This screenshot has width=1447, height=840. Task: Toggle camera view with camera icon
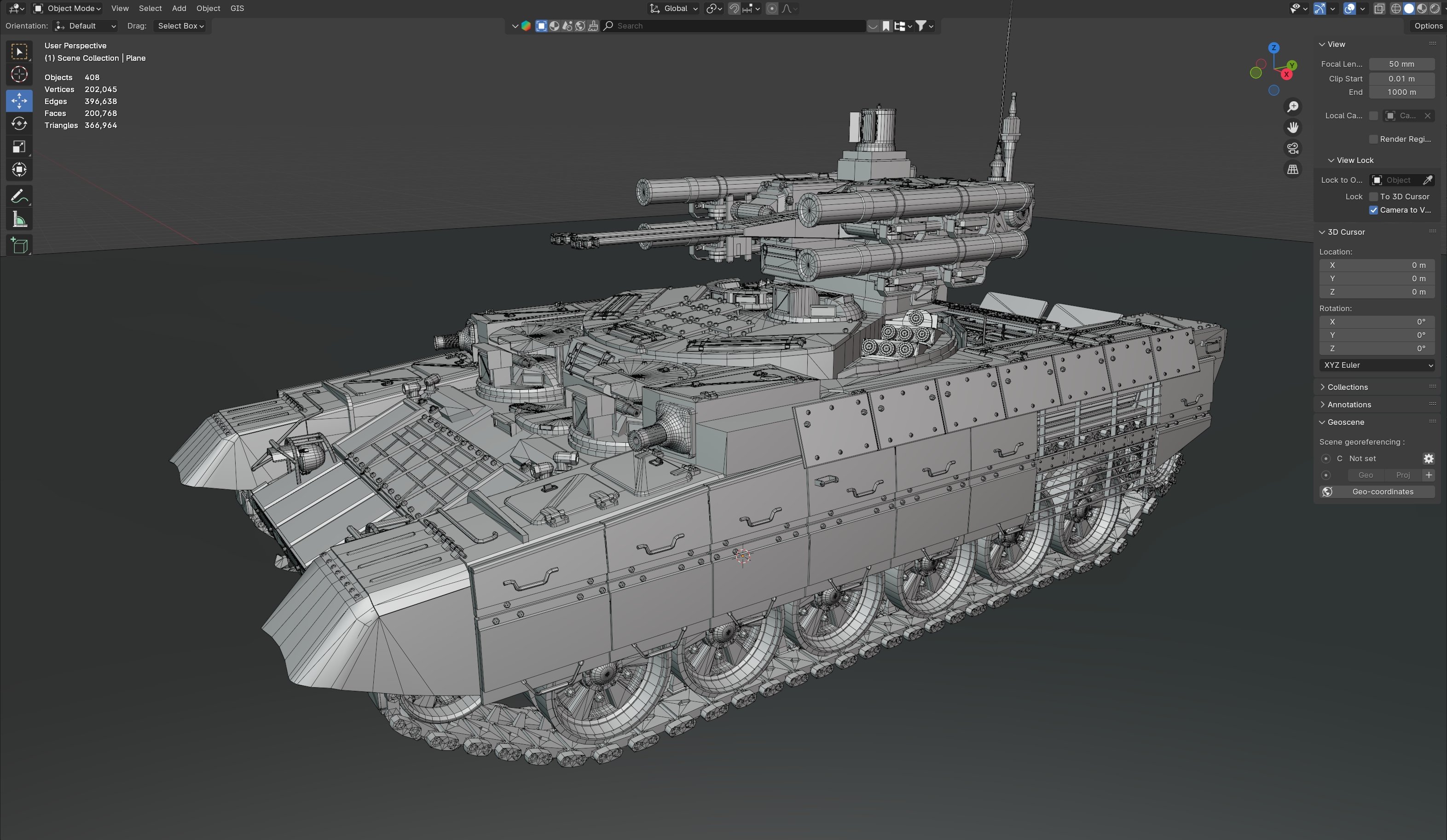1292,149
